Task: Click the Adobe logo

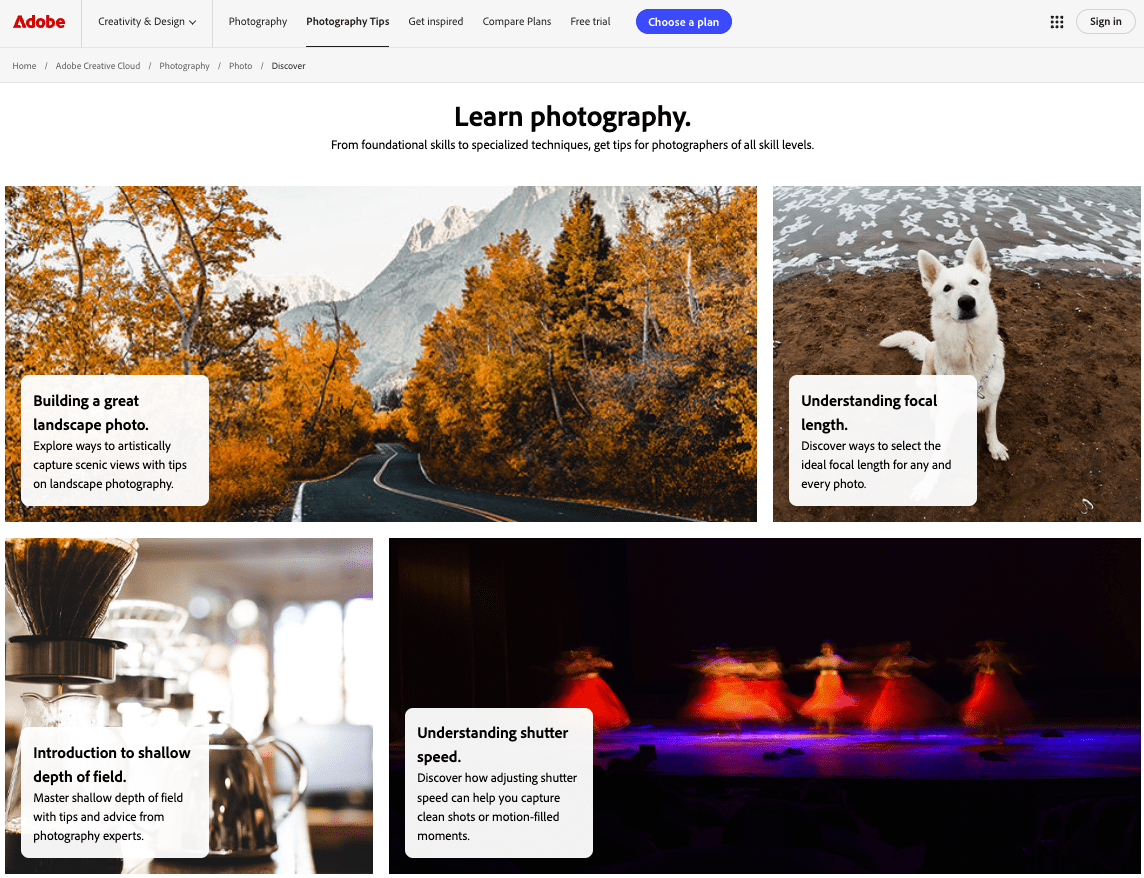Action: (x=39, y=22)
